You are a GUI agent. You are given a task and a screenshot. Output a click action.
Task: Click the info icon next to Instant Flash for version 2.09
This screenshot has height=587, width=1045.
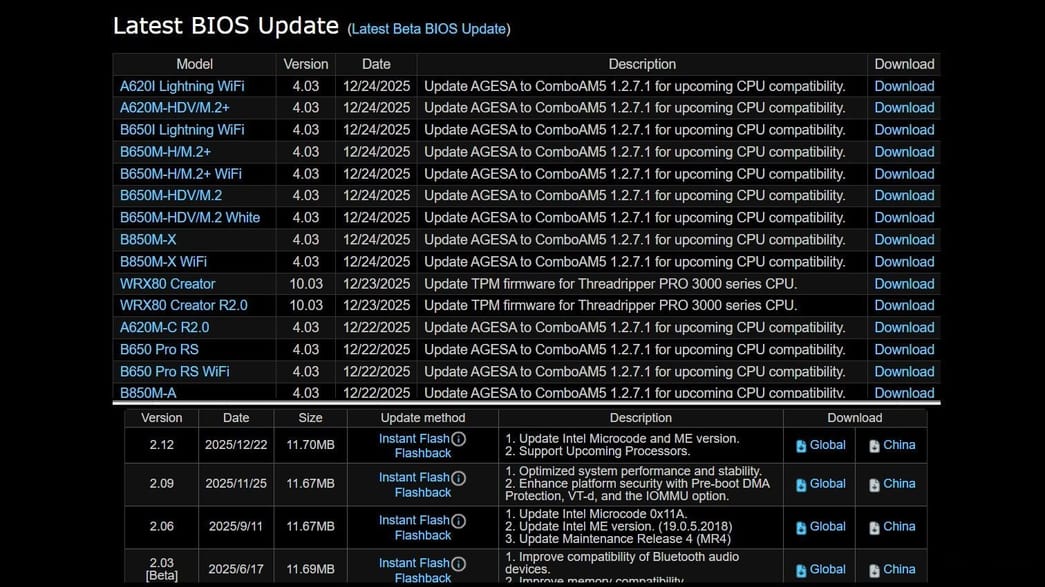[458, 477]
